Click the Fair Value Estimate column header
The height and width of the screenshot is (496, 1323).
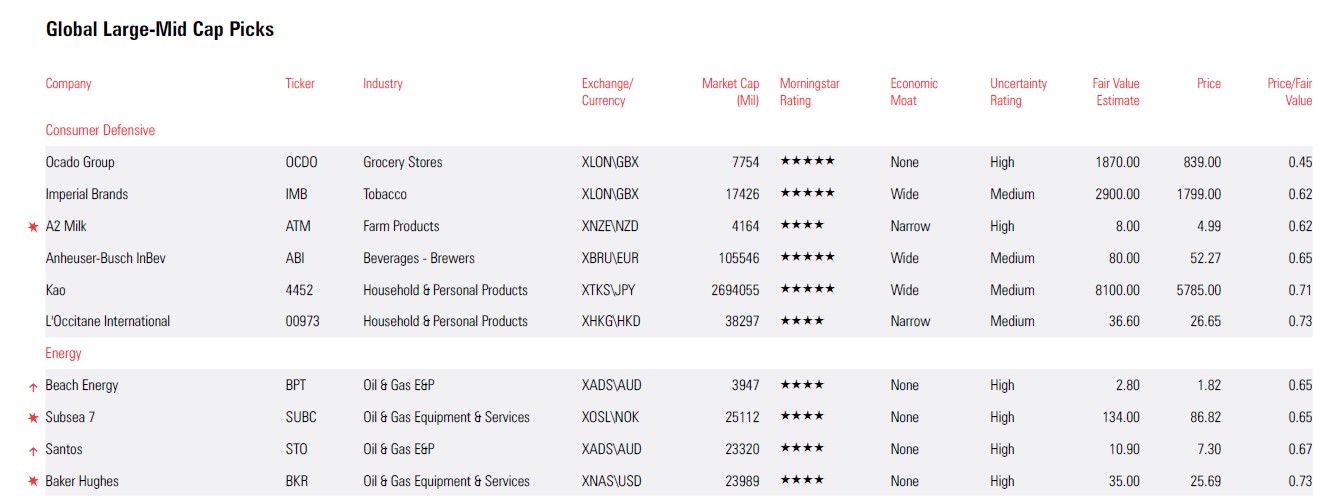pyautogui.click(x=1115, y=92)
